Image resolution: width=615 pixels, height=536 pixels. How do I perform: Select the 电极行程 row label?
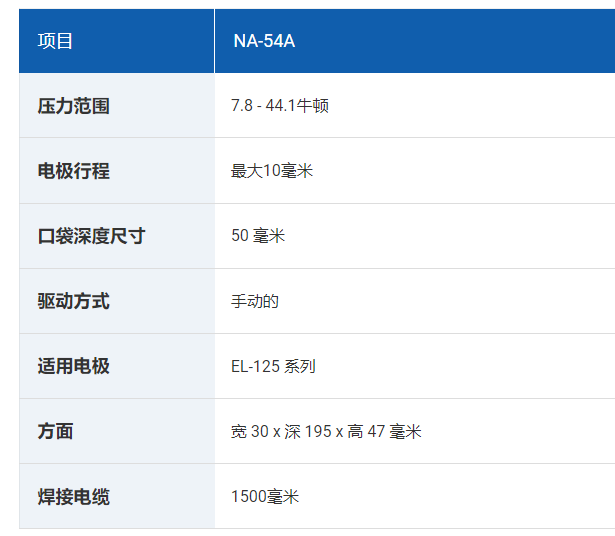point(73,171)
